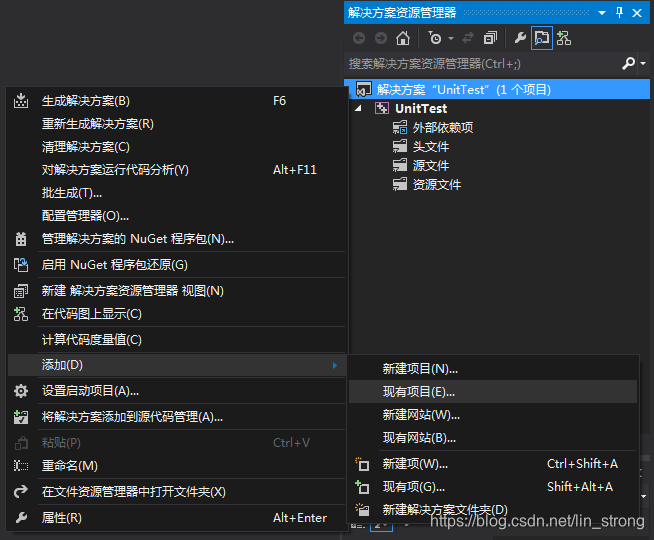Click the source control icon beside 将解决方案添加到源代码管理
The width and height of the screenshot is (654, 540).
coord(21,417)
